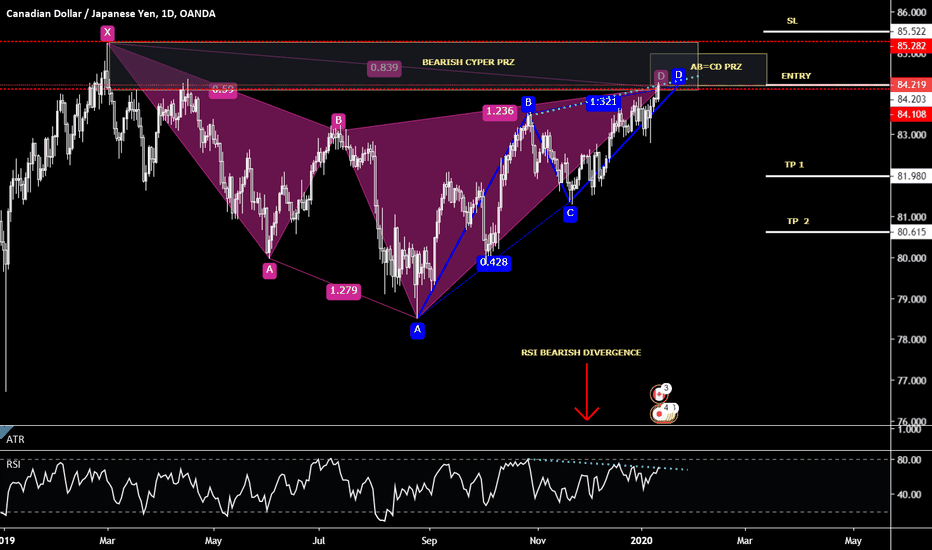Select the 1.279 ratio label

click(x=343, y=292)
